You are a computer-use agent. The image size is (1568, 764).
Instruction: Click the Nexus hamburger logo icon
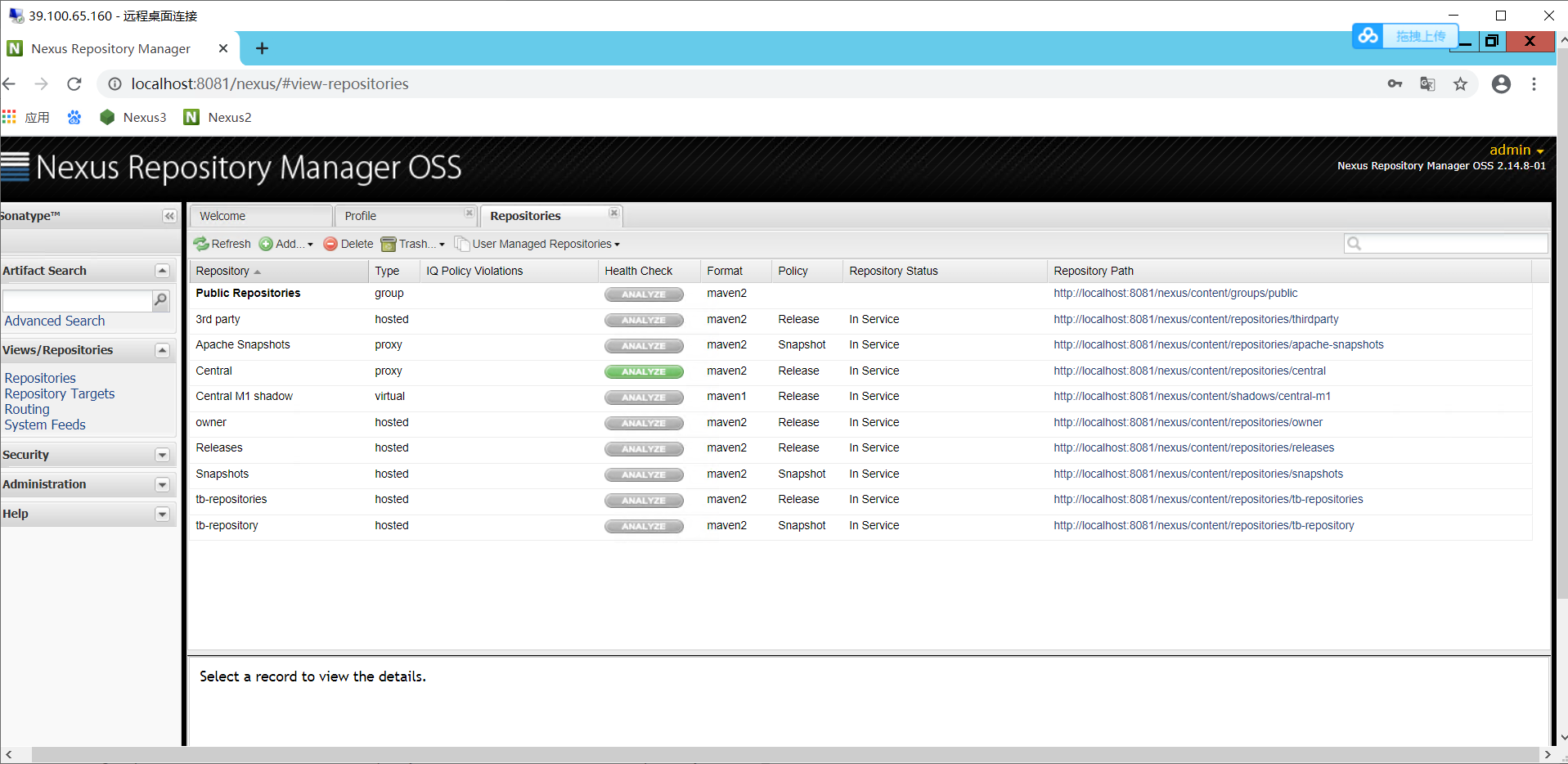coord(15,167)
